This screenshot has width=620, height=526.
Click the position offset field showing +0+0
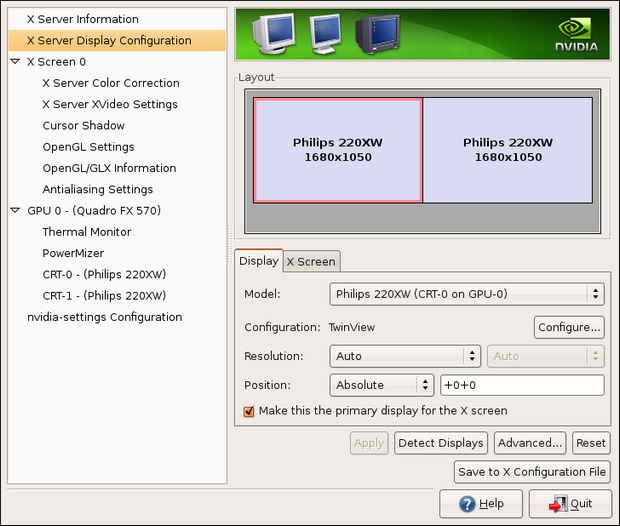coord(522,385)
